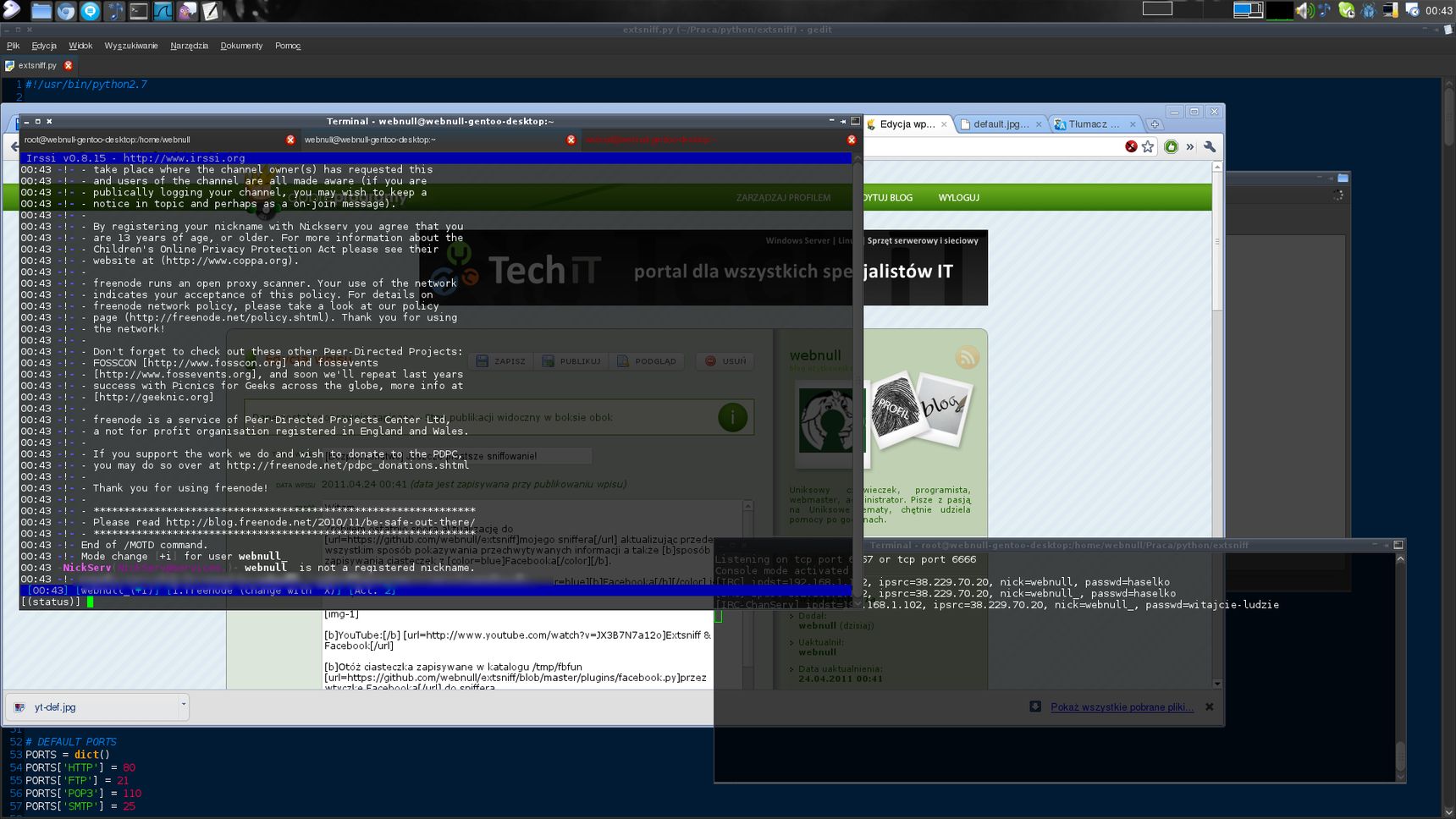Viewport: 1456px width, 819px height.
Task: Close the extsniff.py document tab in gedit
Action: pyautogui.click(x=69, y=65)
